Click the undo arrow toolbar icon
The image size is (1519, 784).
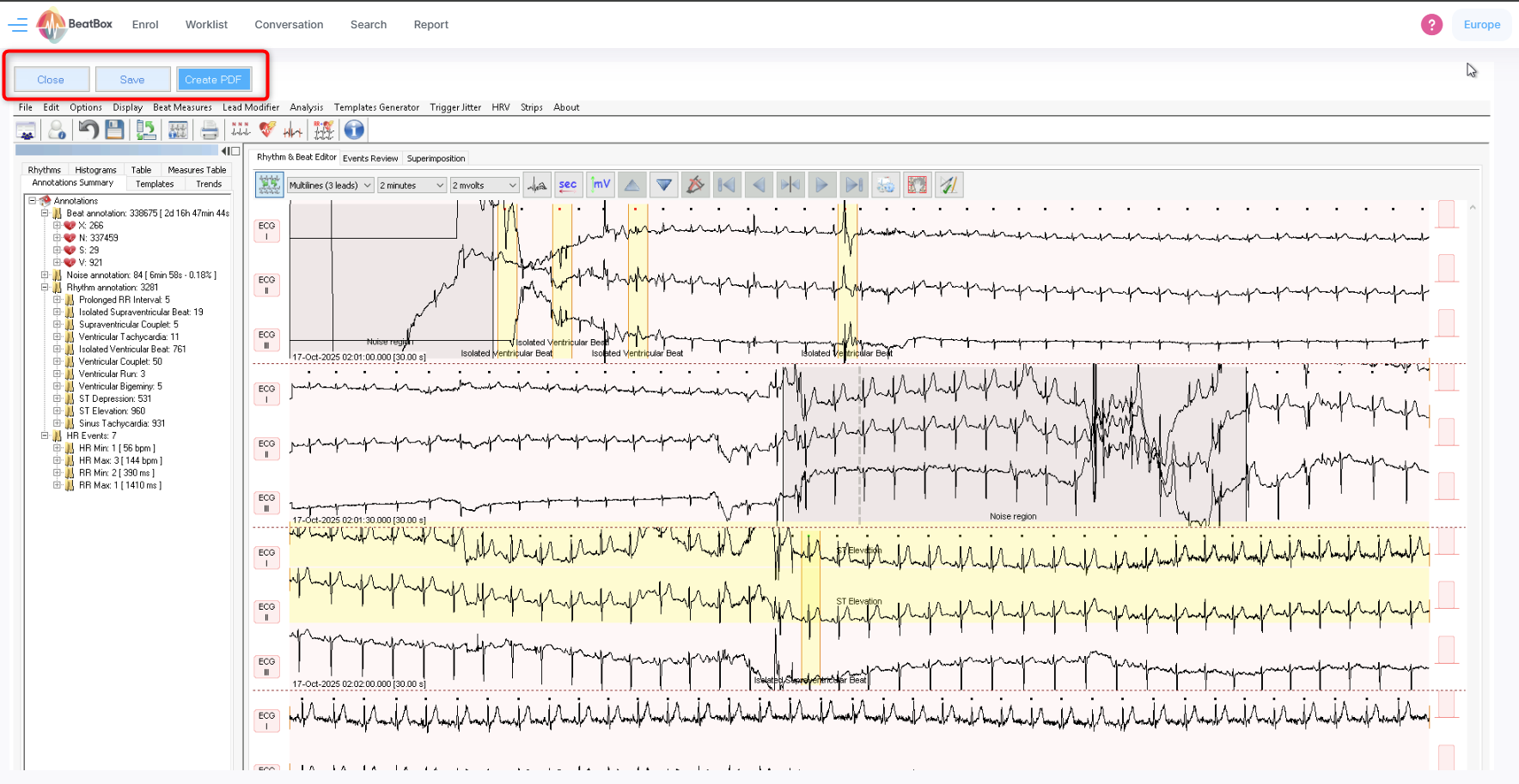click(88, 130)
